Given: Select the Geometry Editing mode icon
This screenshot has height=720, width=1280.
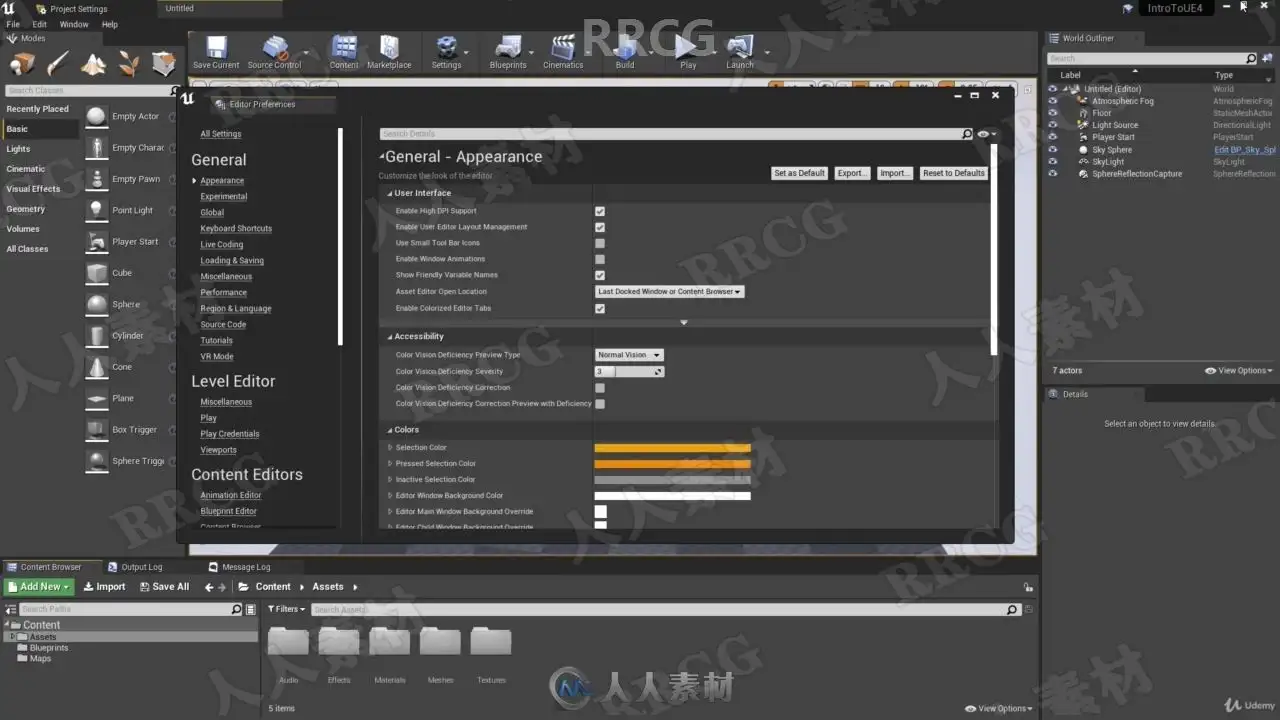Looking at the screenshot, I should click(164, 64).
